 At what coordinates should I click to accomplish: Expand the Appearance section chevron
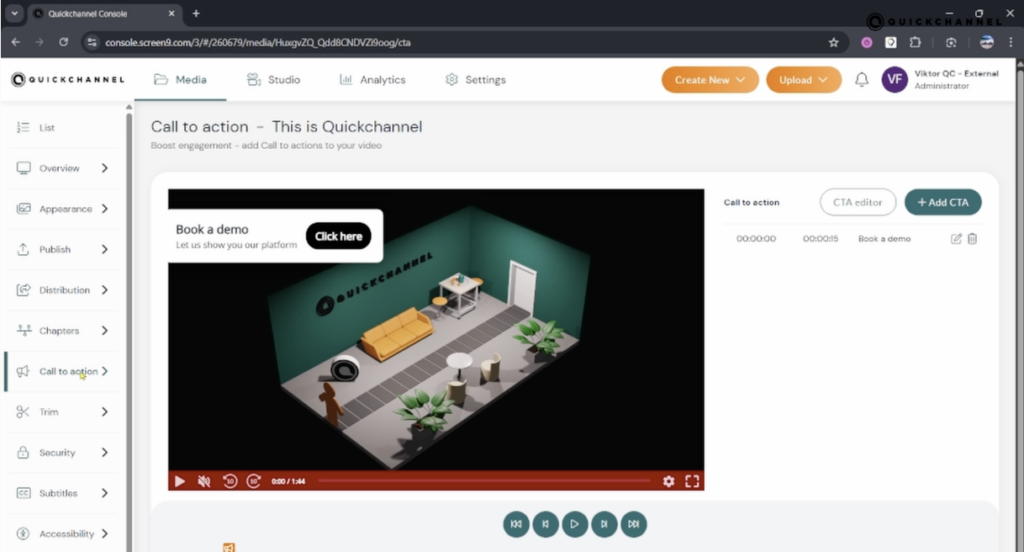(104, 208)
